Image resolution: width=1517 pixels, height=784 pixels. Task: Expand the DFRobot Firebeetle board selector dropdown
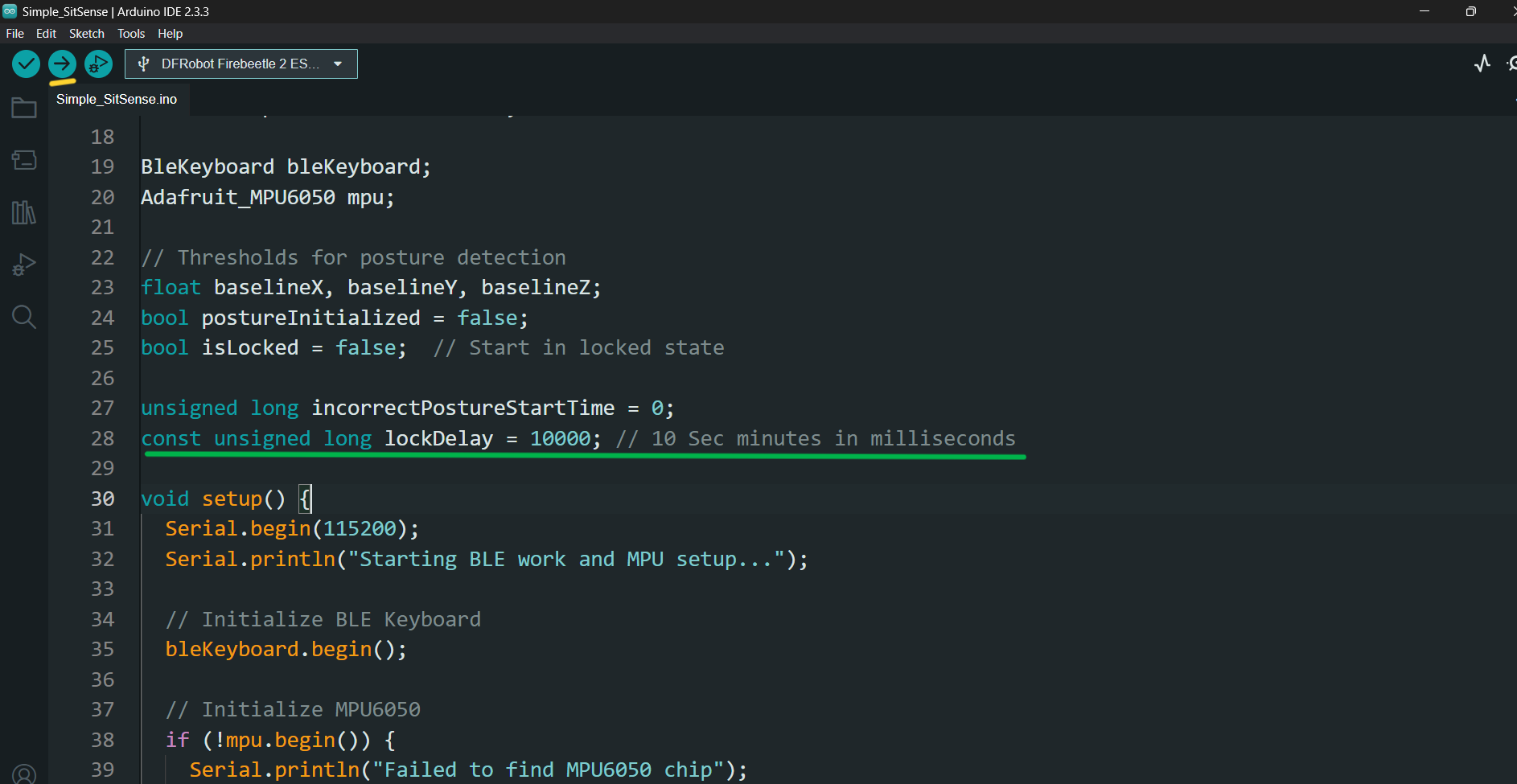[241, 64]
